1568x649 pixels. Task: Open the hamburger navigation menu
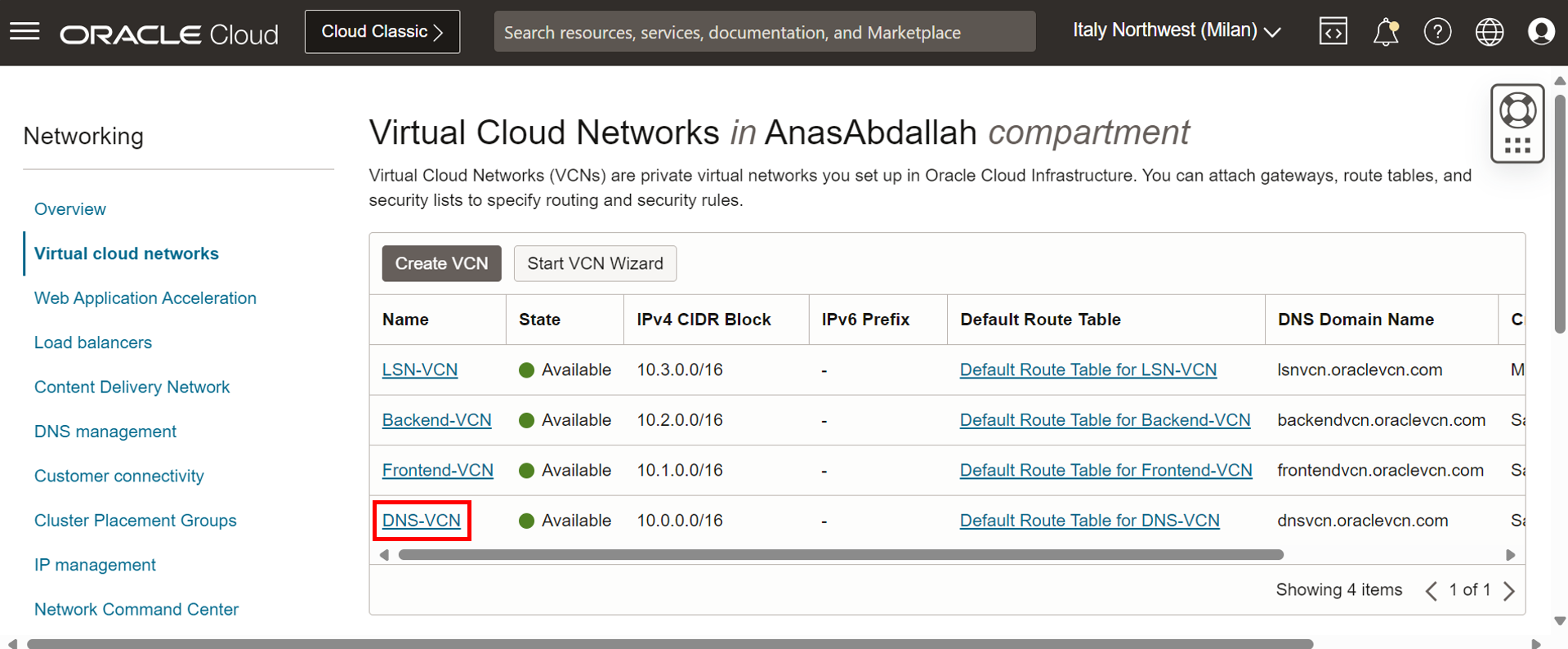[25, 32]
